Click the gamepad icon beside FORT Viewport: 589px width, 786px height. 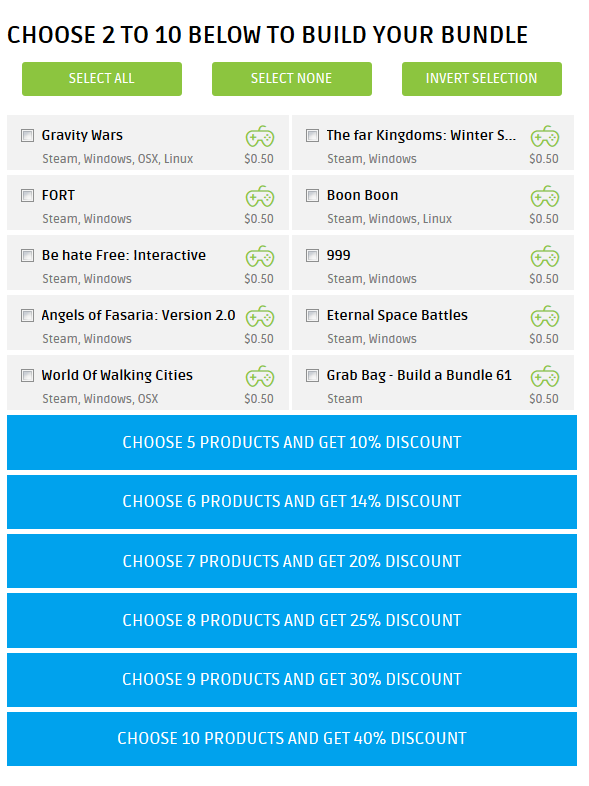pos(260,196)
